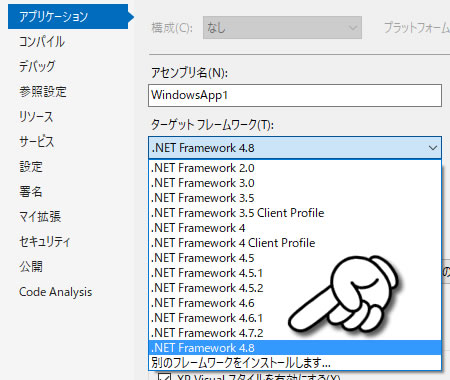Open the 署名 tab
Viewport: 450px width, 380px height.
[31, 192]
